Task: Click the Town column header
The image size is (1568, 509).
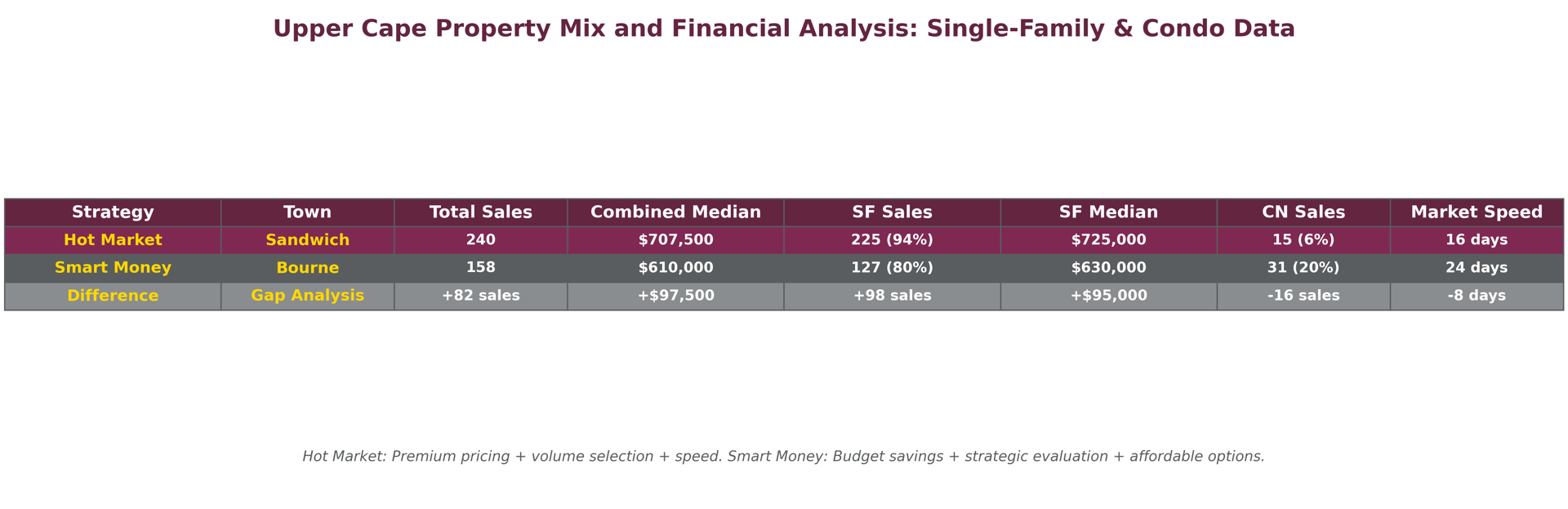Action: (x=307, y=212)
